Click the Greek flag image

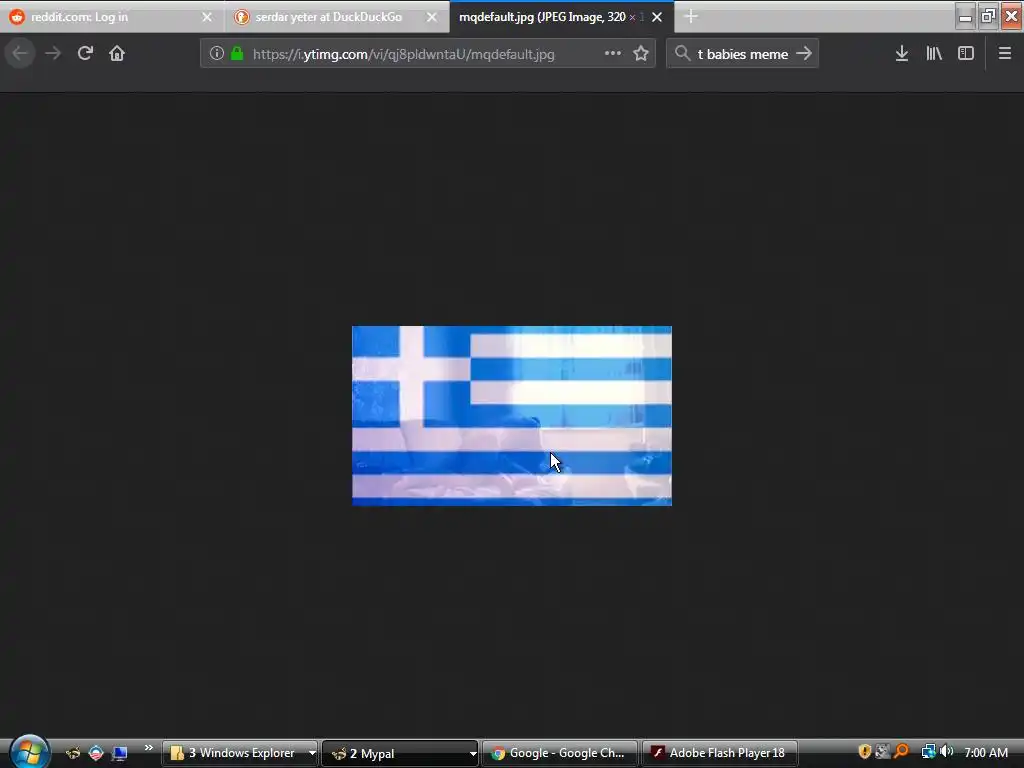(x=511, y=415)
